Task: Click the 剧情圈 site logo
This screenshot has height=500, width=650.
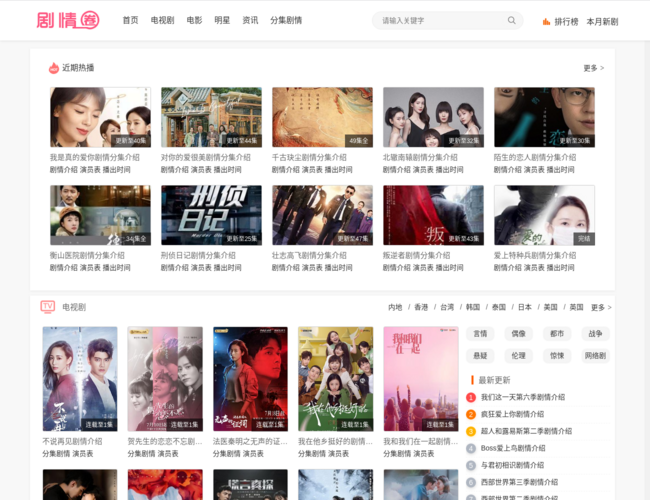Action: (x=68, y=20)
